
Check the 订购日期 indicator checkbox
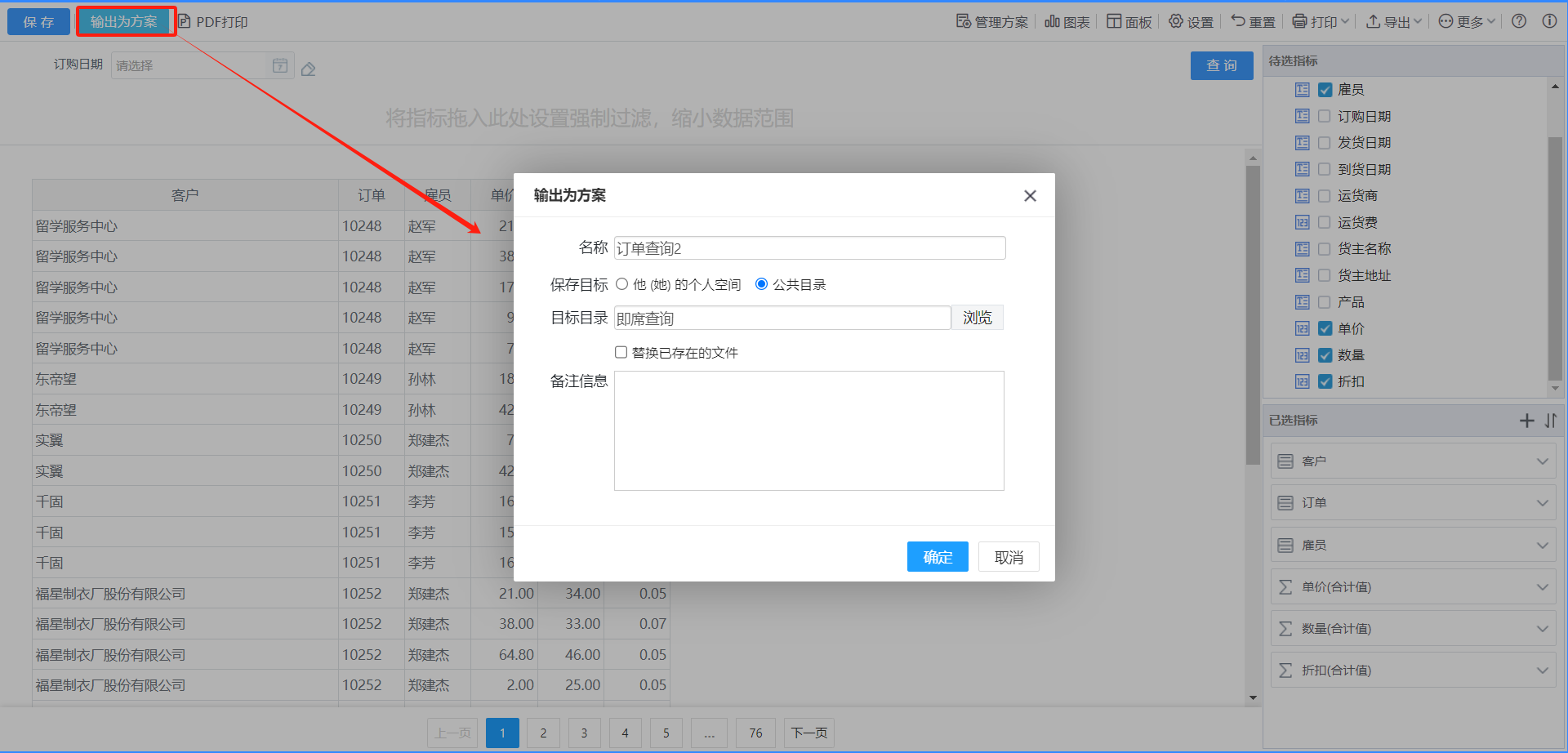tap(1325, 116)
